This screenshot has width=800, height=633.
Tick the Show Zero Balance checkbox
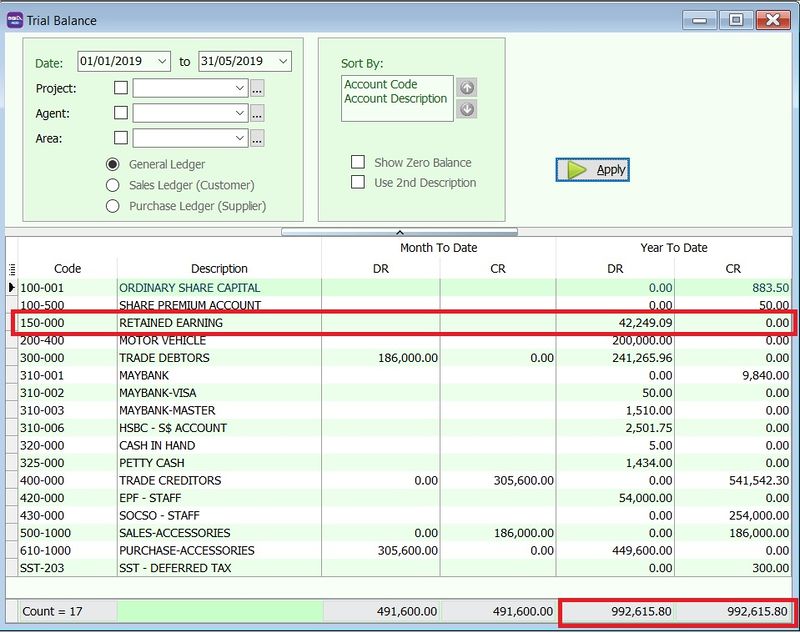pyautogui.click(x=358, y=162)
